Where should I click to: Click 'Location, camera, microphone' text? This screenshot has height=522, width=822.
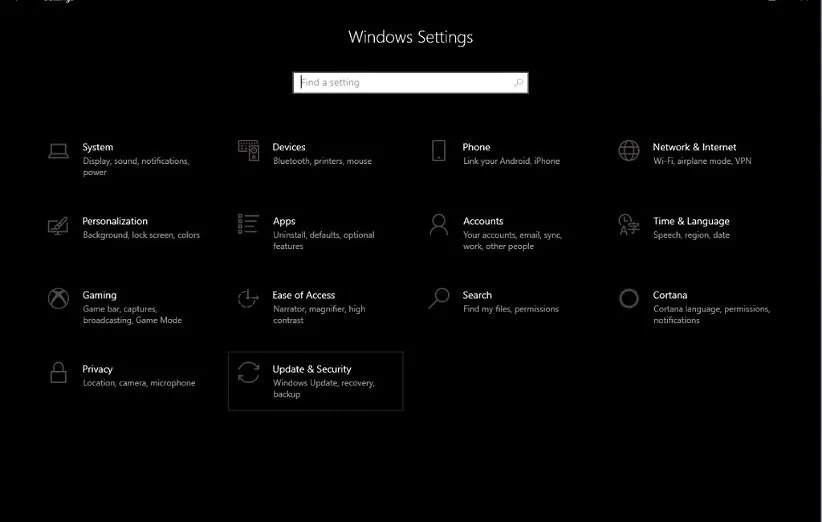coord(139,383)
